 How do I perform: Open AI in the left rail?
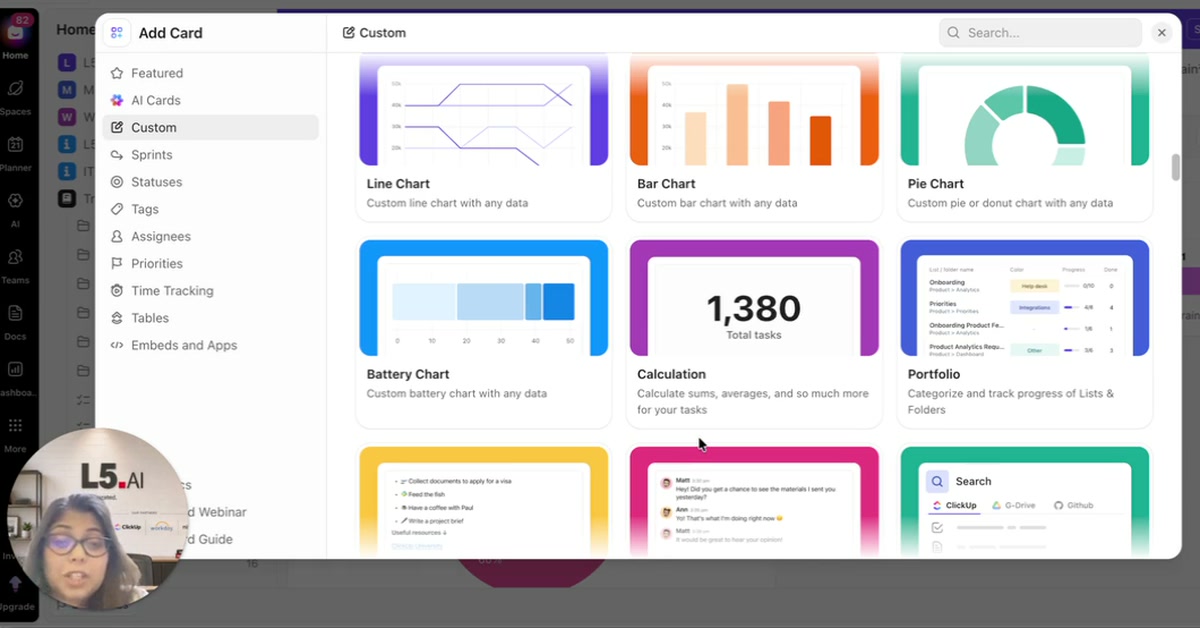click(x=16, y=209)
